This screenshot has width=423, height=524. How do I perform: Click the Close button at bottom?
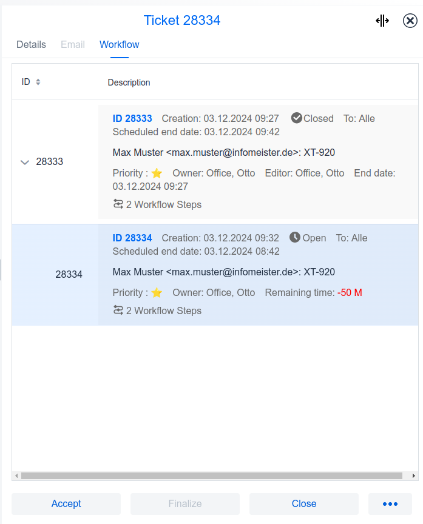(x=304, y=504)
